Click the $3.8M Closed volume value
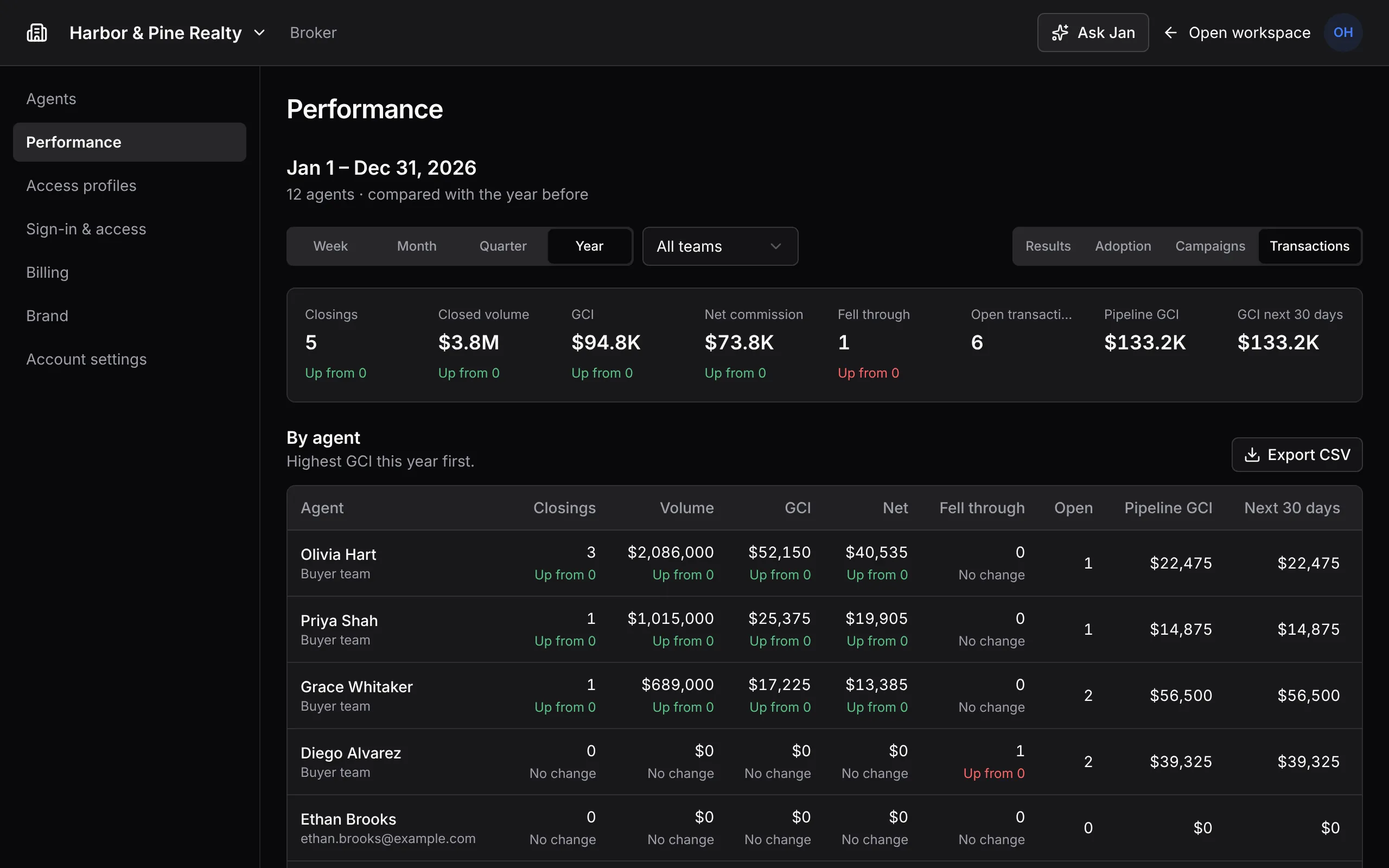Viewport: 1389px width, 868px height. [468, 343]
